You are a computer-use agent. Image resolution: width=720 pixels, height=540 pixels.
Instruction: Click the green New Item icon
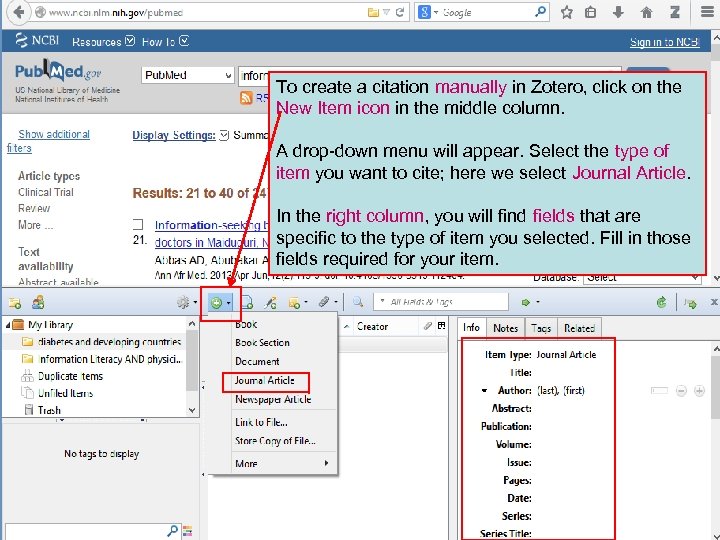pyautogui.click(x=216, y=303)
